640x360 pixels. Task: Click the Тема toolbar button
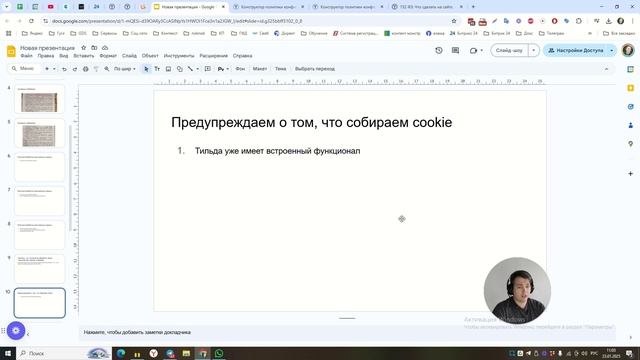[280, 69]
